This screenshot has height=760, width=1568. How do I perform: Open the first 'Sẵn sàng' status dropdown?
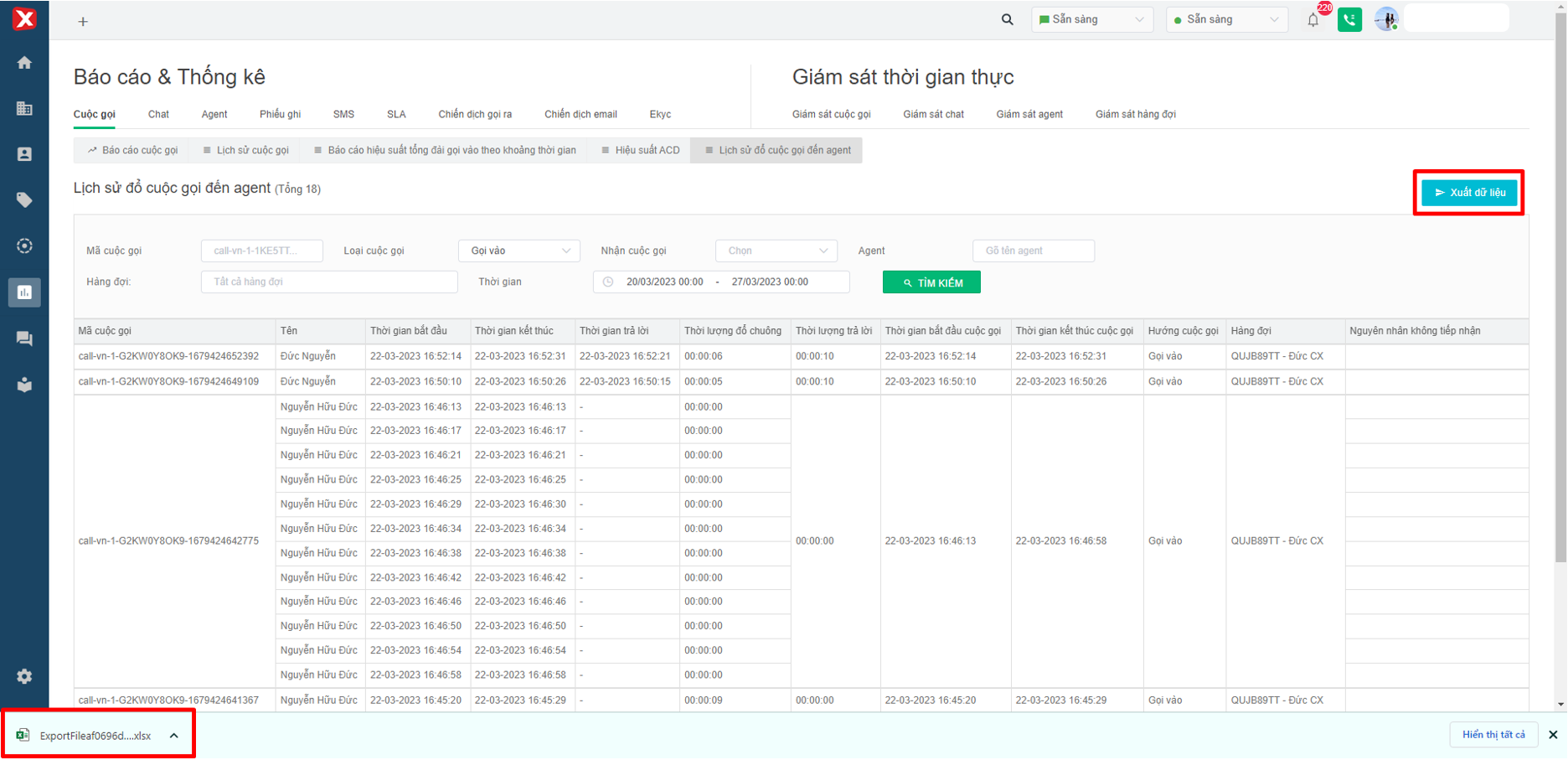1091,19
